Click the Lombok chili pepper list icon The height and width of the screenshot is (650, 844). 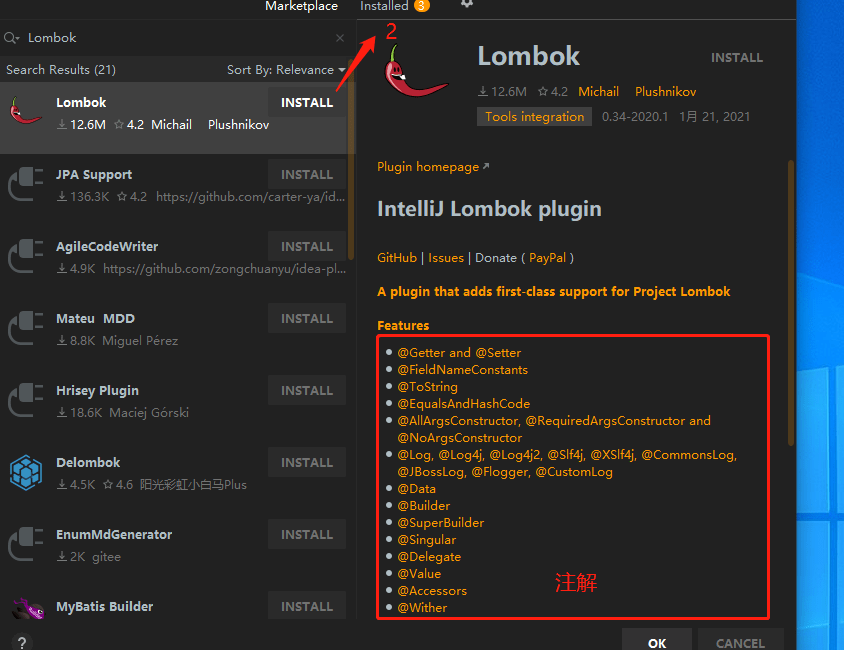[x=25, y=111]
